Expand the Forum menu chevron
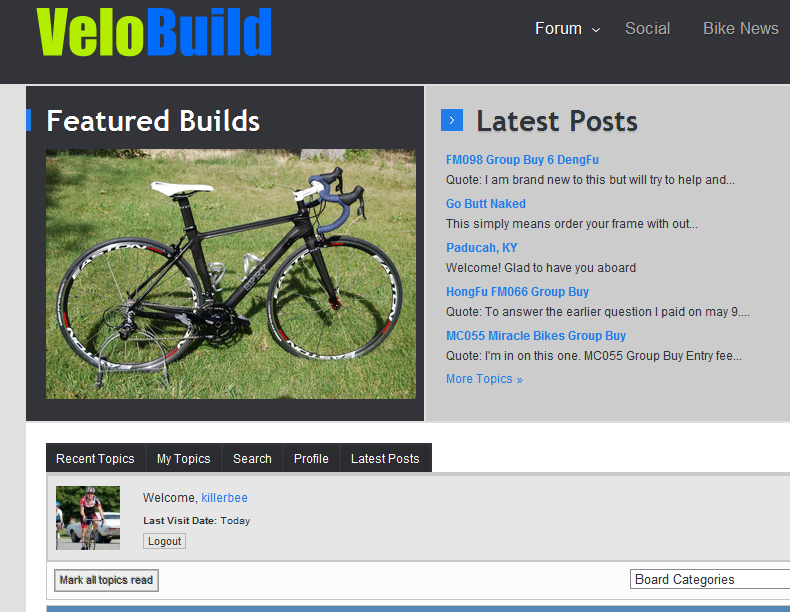790x612 pixels. (x=596, y=30)
